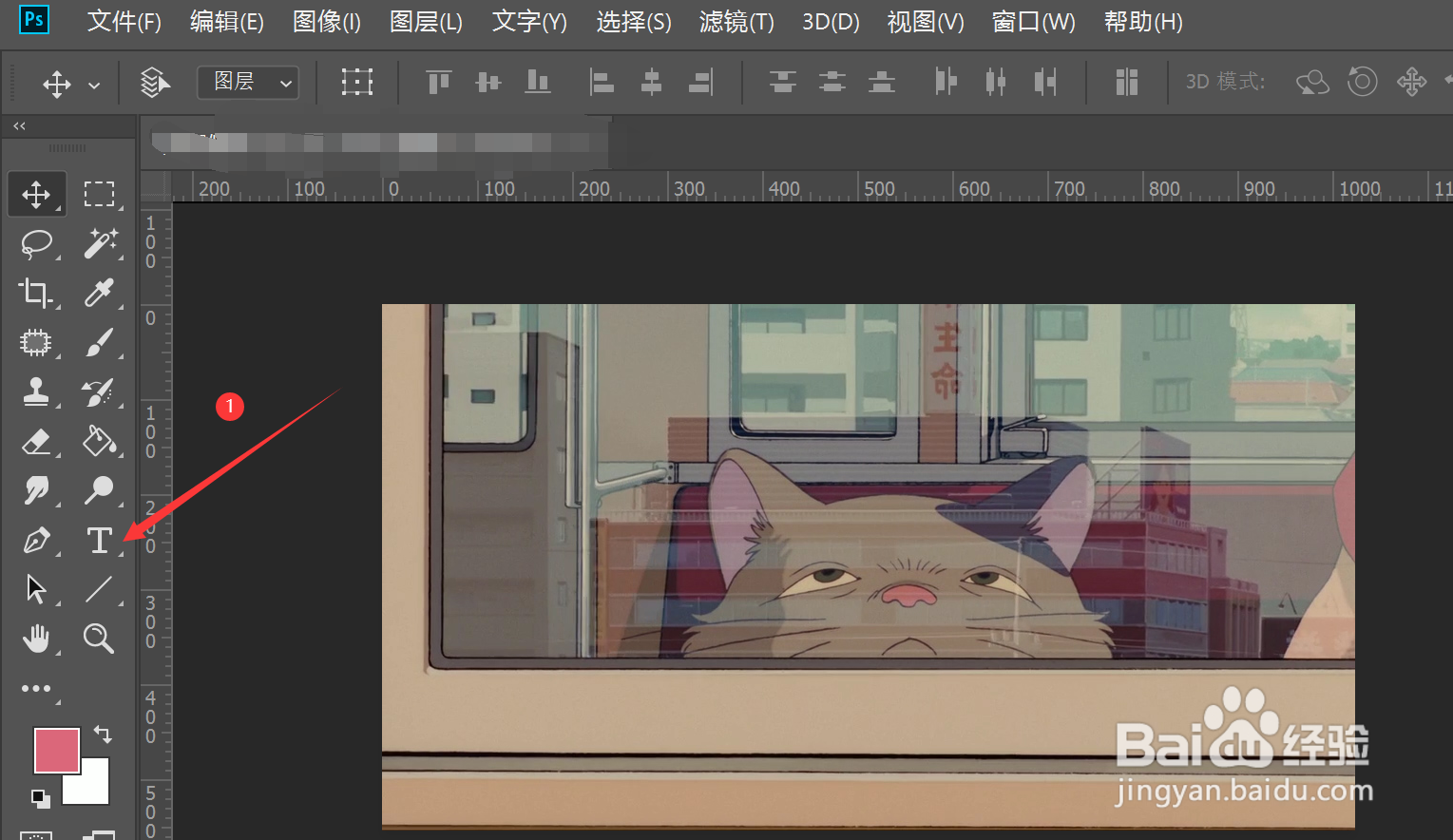Distribute bottom edges button
Screen dimensions: 1453x840
(x=882, y=83)
